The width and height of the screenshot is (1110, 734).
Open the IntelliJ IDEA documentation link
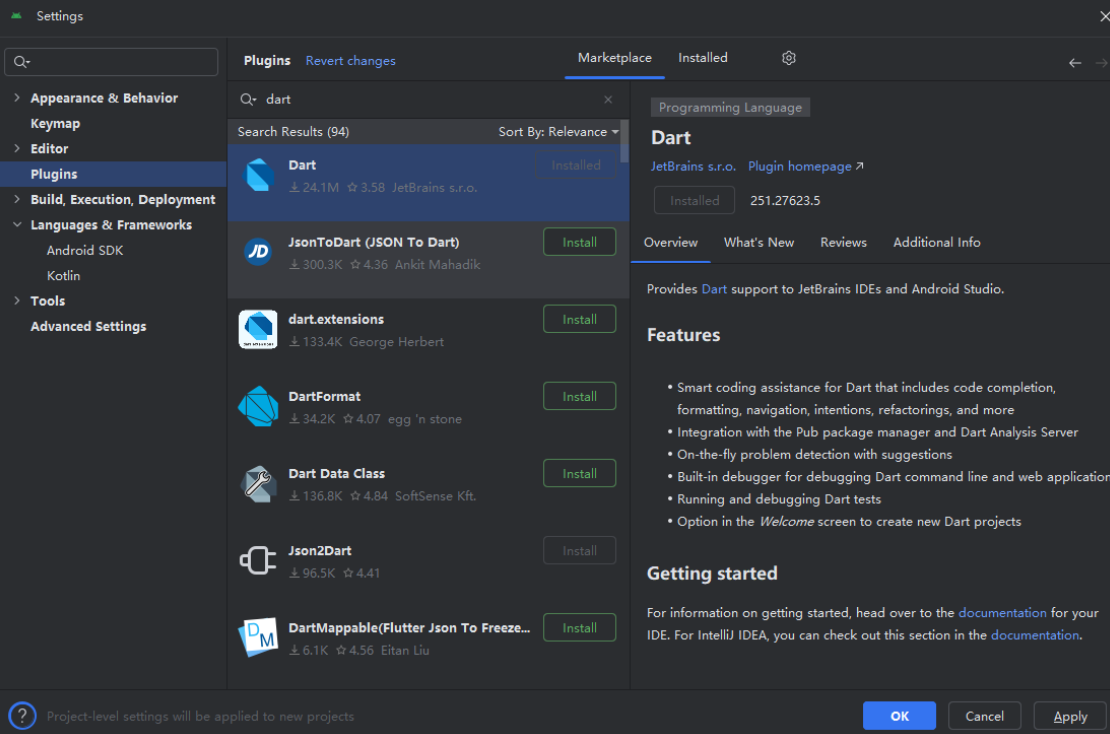pos(1035,635)
